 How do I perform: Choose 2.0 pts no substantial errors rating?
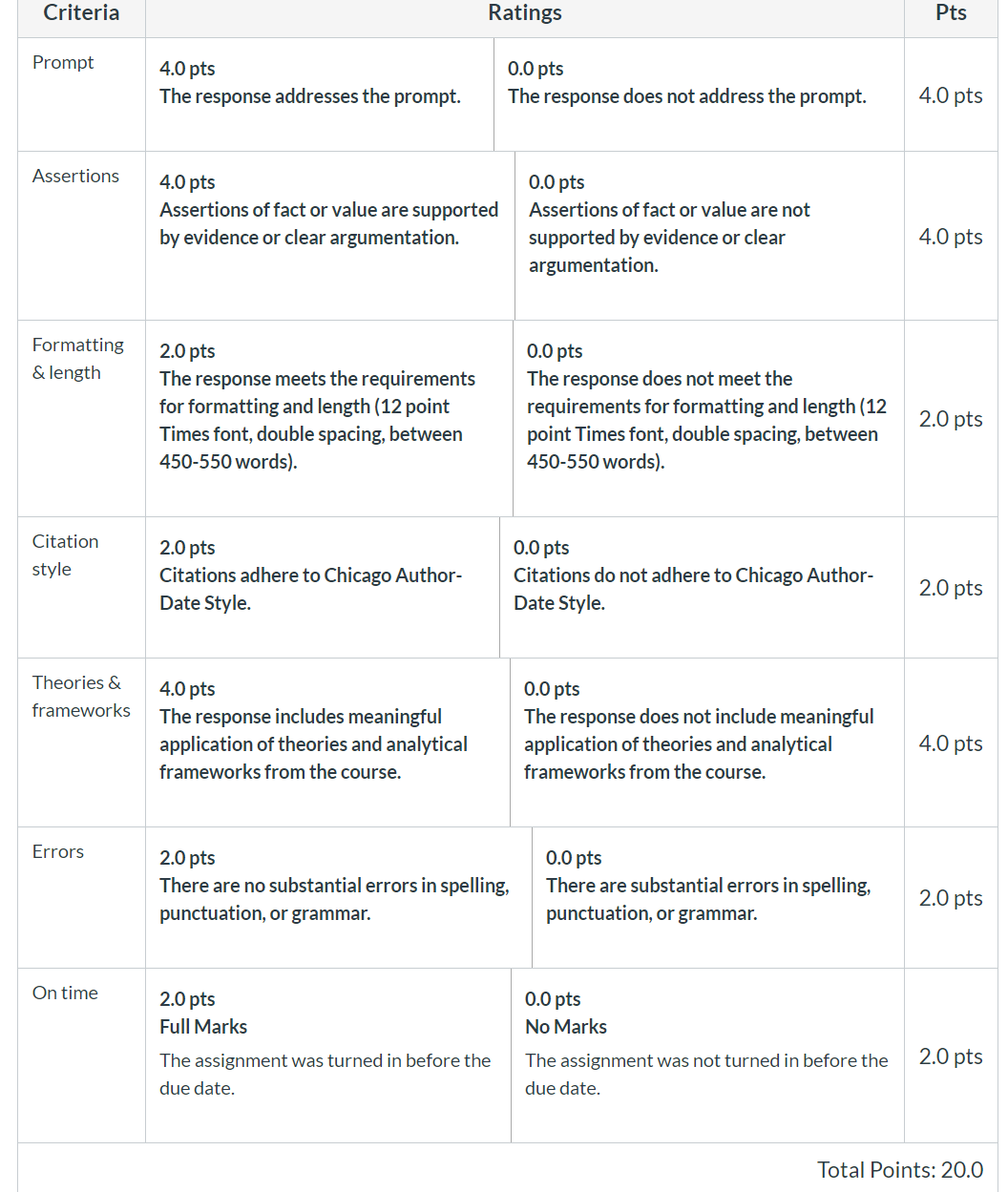click(x=339, y=897)
